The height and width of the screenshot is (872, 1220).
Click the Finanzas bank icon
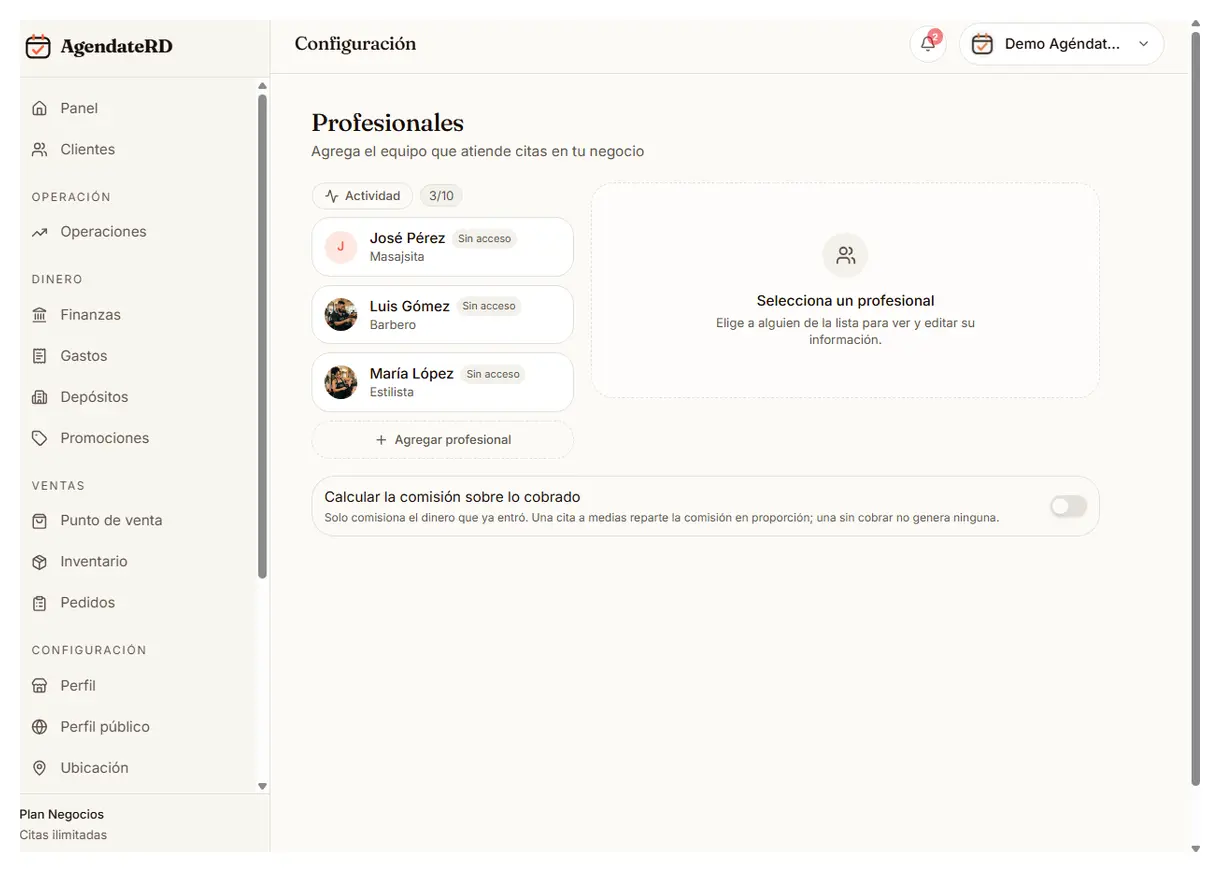[x=40, y=315]
